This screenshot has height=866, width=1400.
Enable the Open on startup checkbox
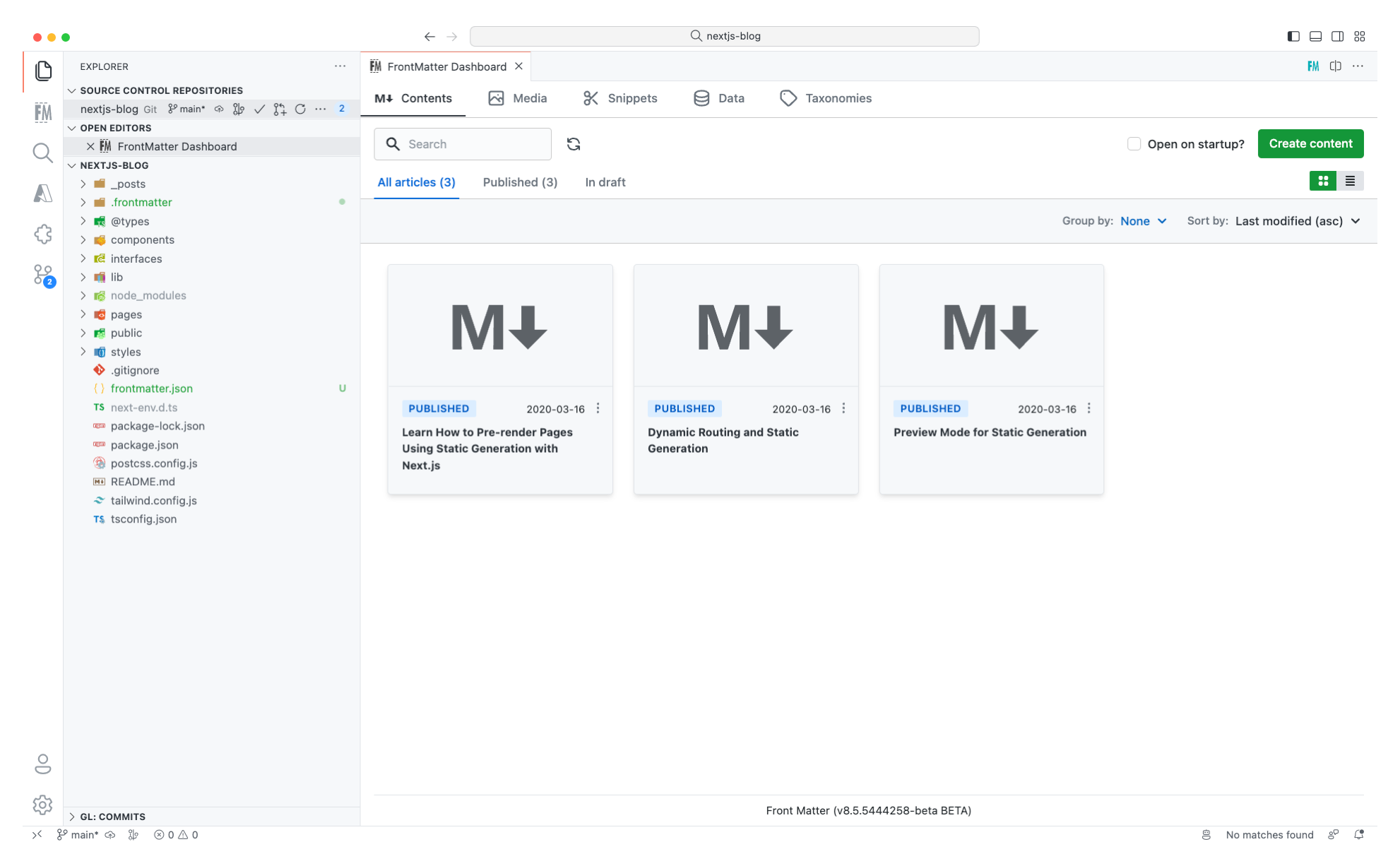click(x=1134, y=143)
